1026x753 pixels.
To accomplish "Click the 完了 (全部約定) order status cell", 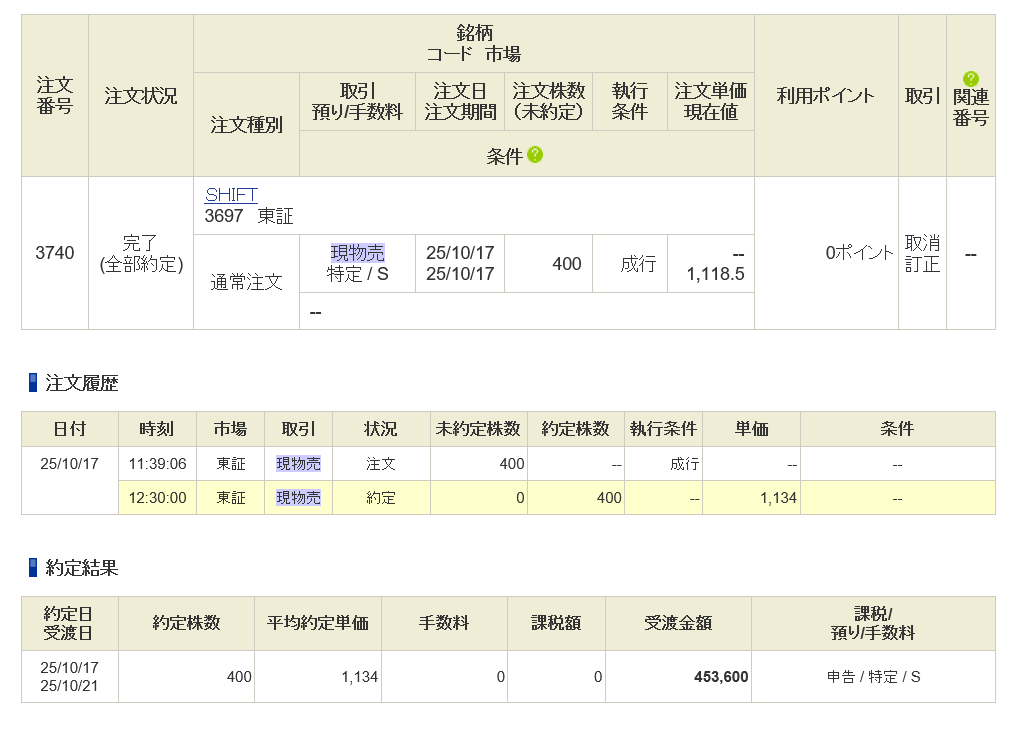I will click(x=141, y=254).
